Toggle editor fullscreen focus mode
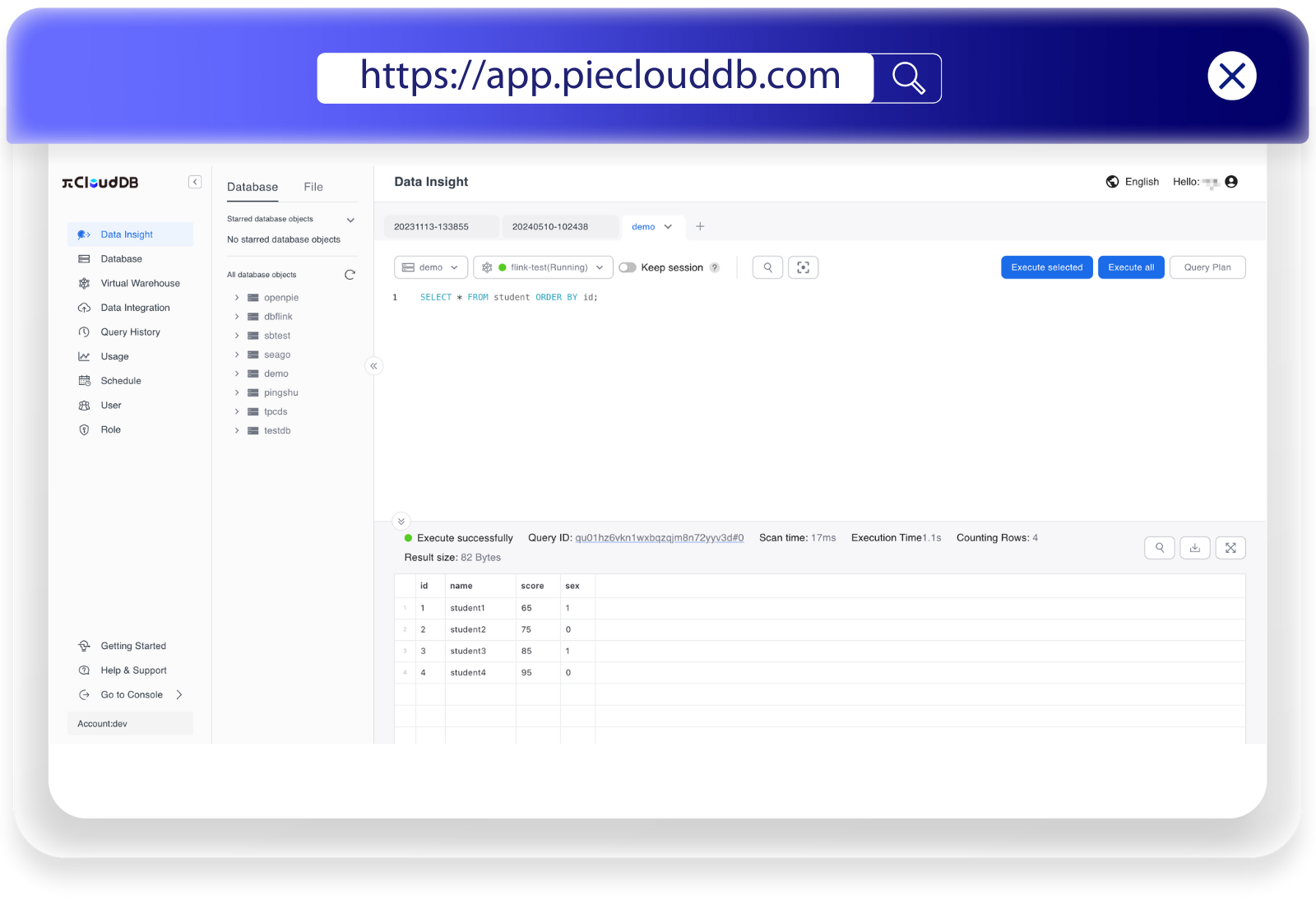The height and width of the screenshot is (905, 1316). pos(804,267)
